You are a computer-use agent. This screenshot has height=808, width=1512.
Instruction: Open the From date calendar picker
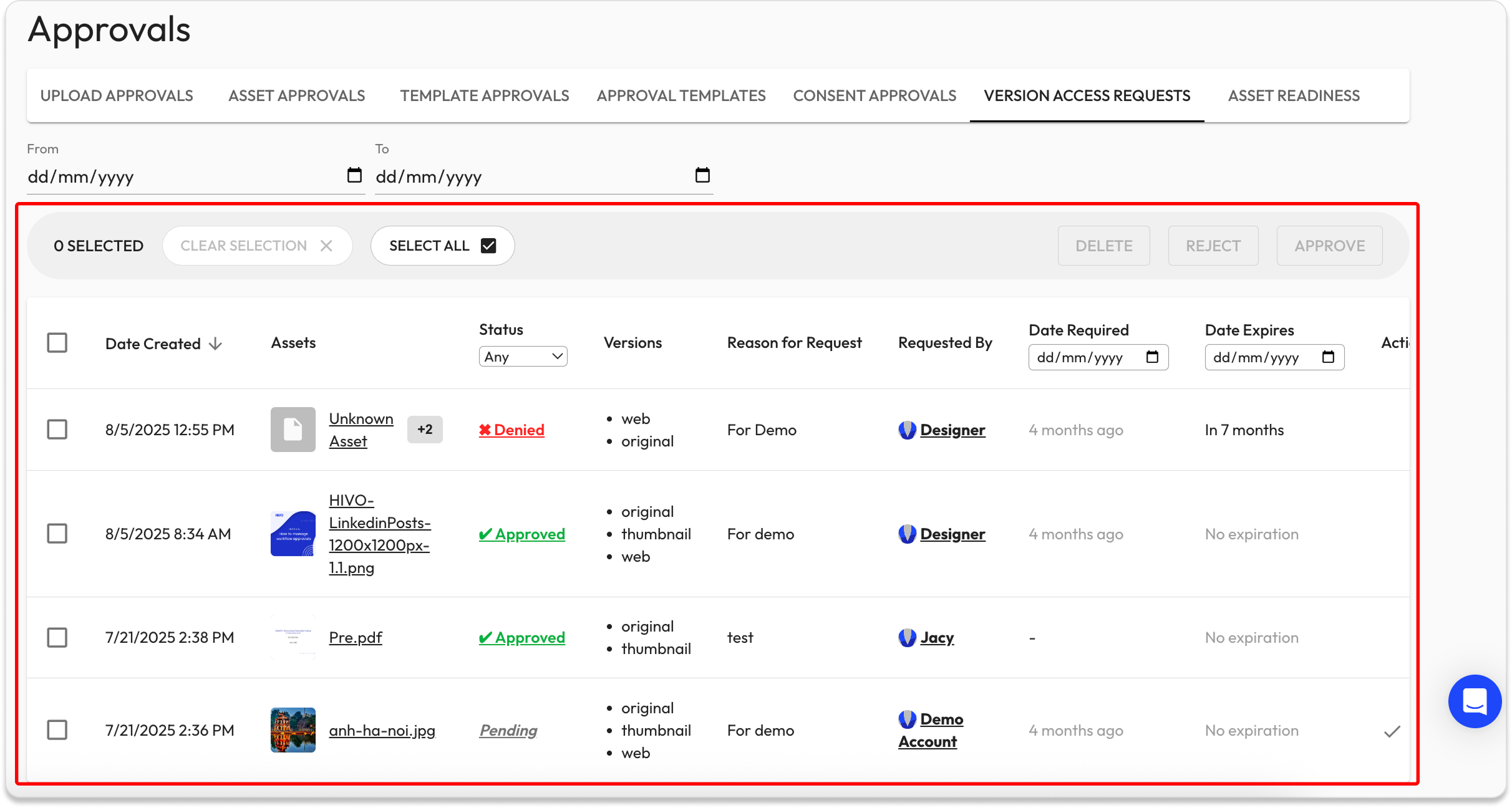pos(354,175)
